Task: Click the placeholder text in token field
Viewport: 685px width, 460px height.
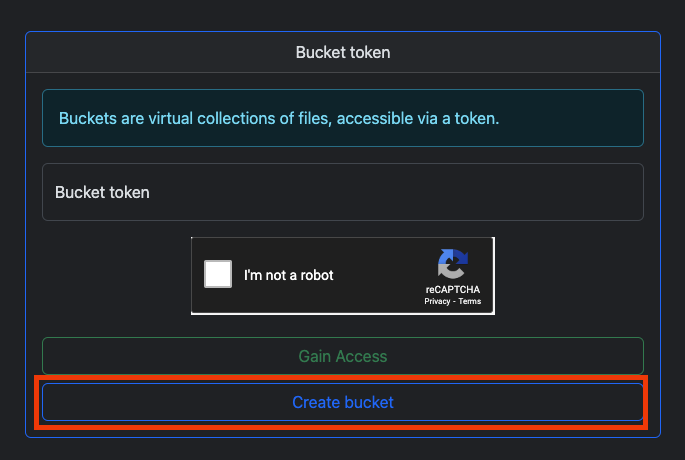Action: [x=102, y=193]
